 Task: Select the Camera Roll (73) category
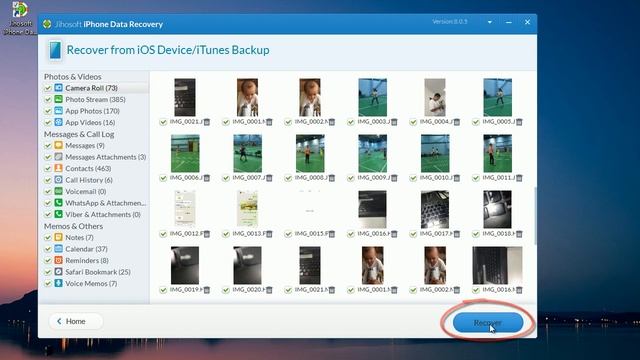pyautogui.click(x=96, y=88)
